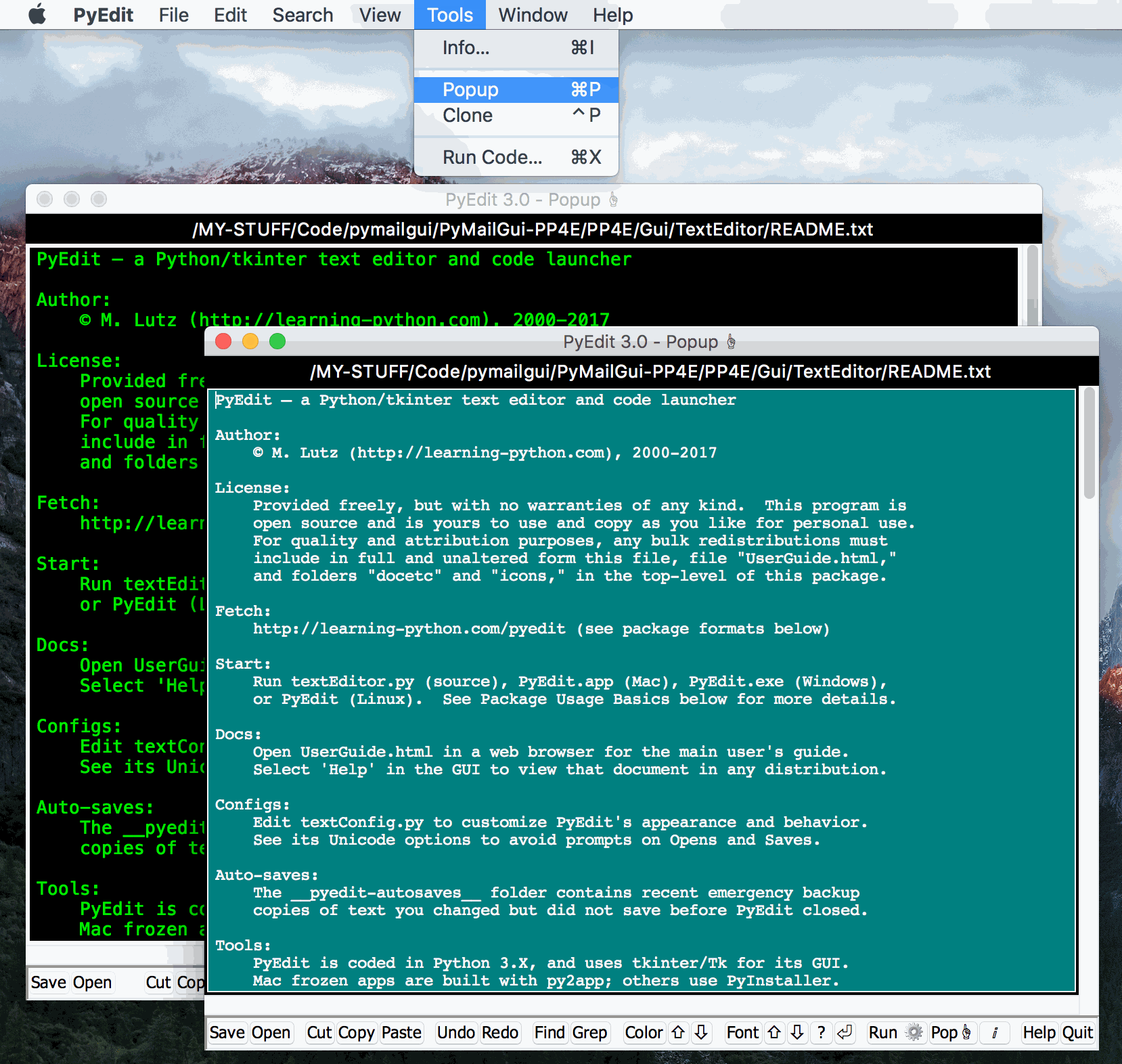Click the learning-python.com/pyedit URL line

coord(541,629)
